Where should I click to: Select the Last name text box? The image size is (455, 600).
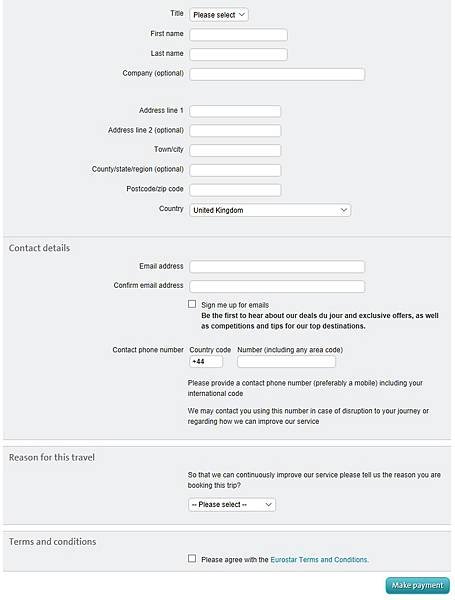pyautogui.click(x=238, y=54)
